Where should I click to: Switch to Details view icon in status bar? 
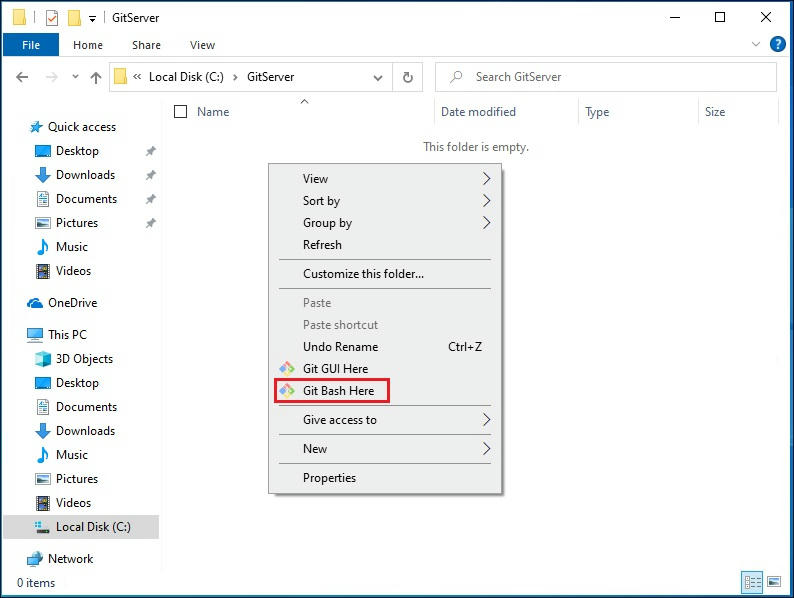click(752, 582)
